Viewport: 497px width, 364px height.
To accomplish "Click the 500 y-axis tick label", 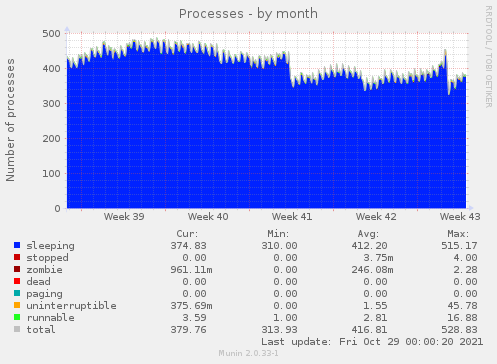I will 51,34.
